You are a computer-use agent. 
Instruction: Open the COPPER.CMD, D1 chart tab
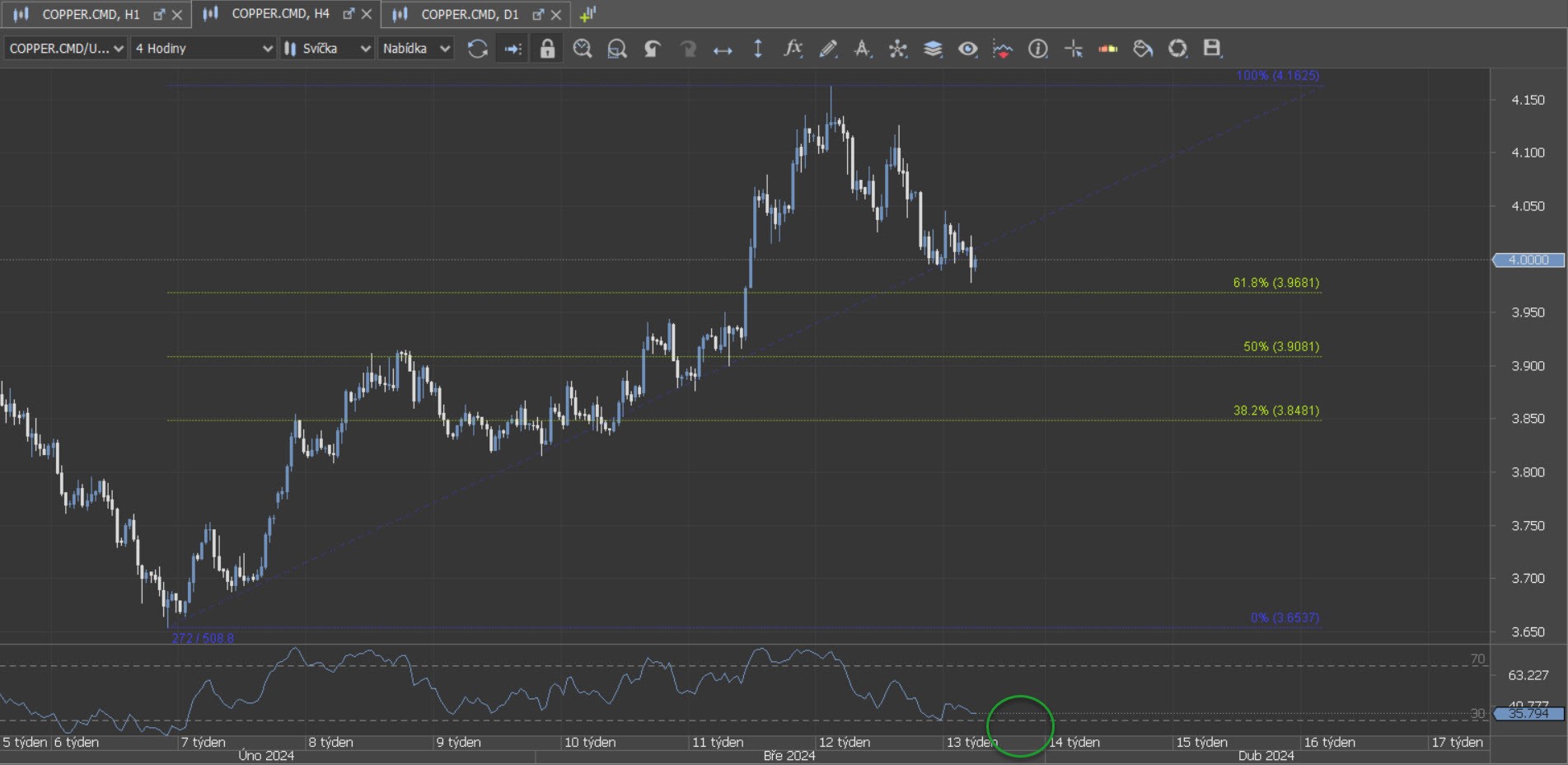click(x=470, y=14)
